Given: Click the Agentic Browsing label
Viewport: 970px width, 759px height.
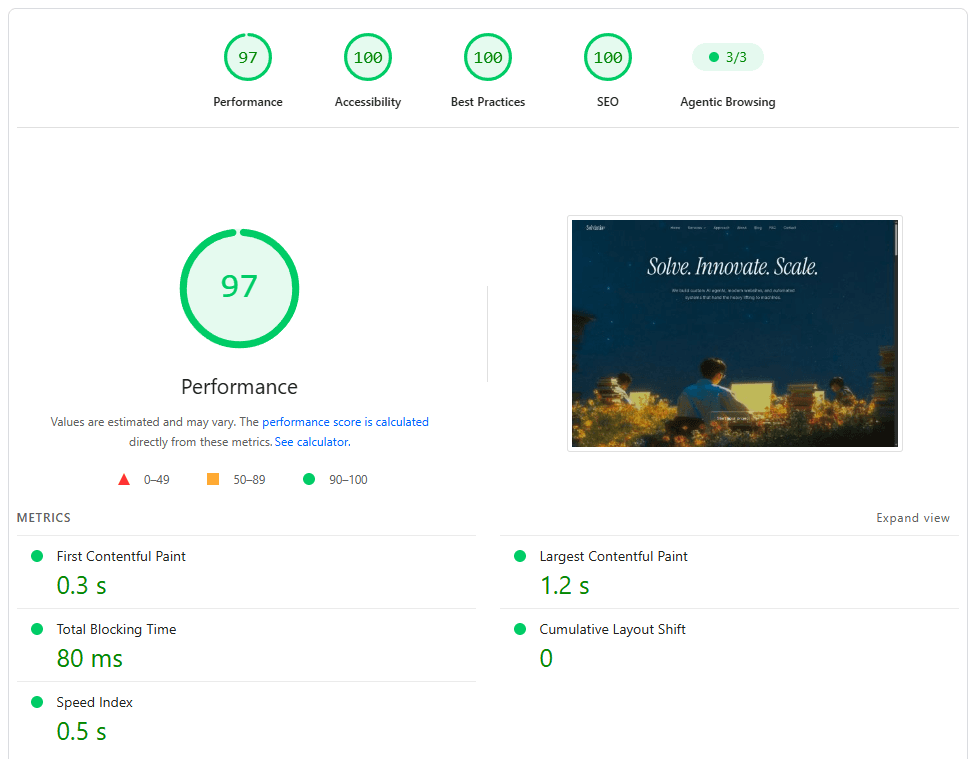Looking at the screenshot, I should tap(728, 101).
